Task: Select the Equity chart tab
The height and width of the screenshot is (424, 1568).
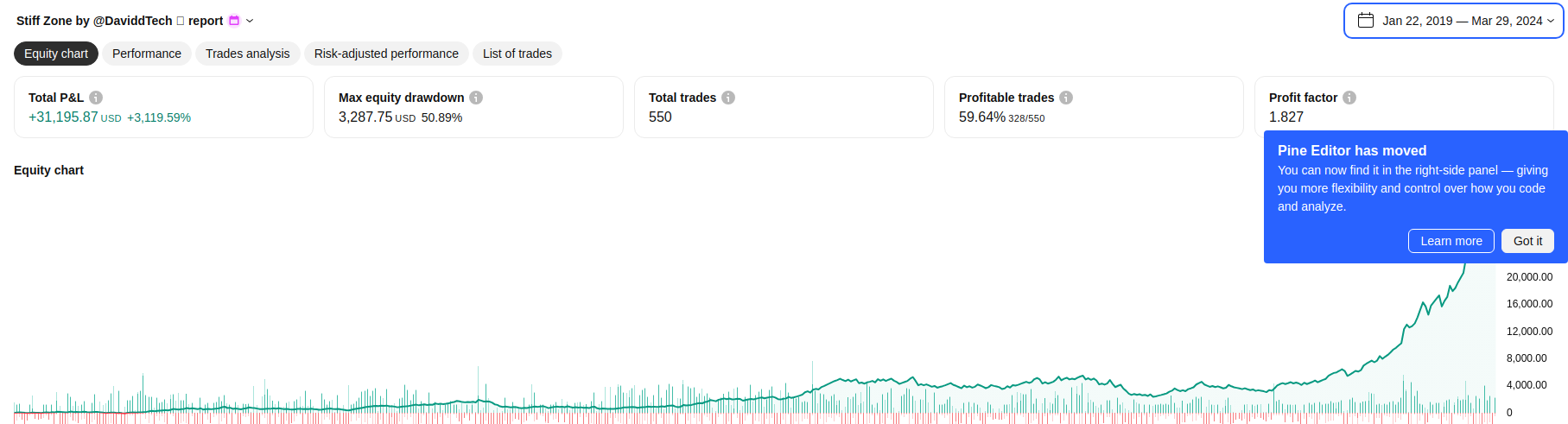Action: point(56,54)
